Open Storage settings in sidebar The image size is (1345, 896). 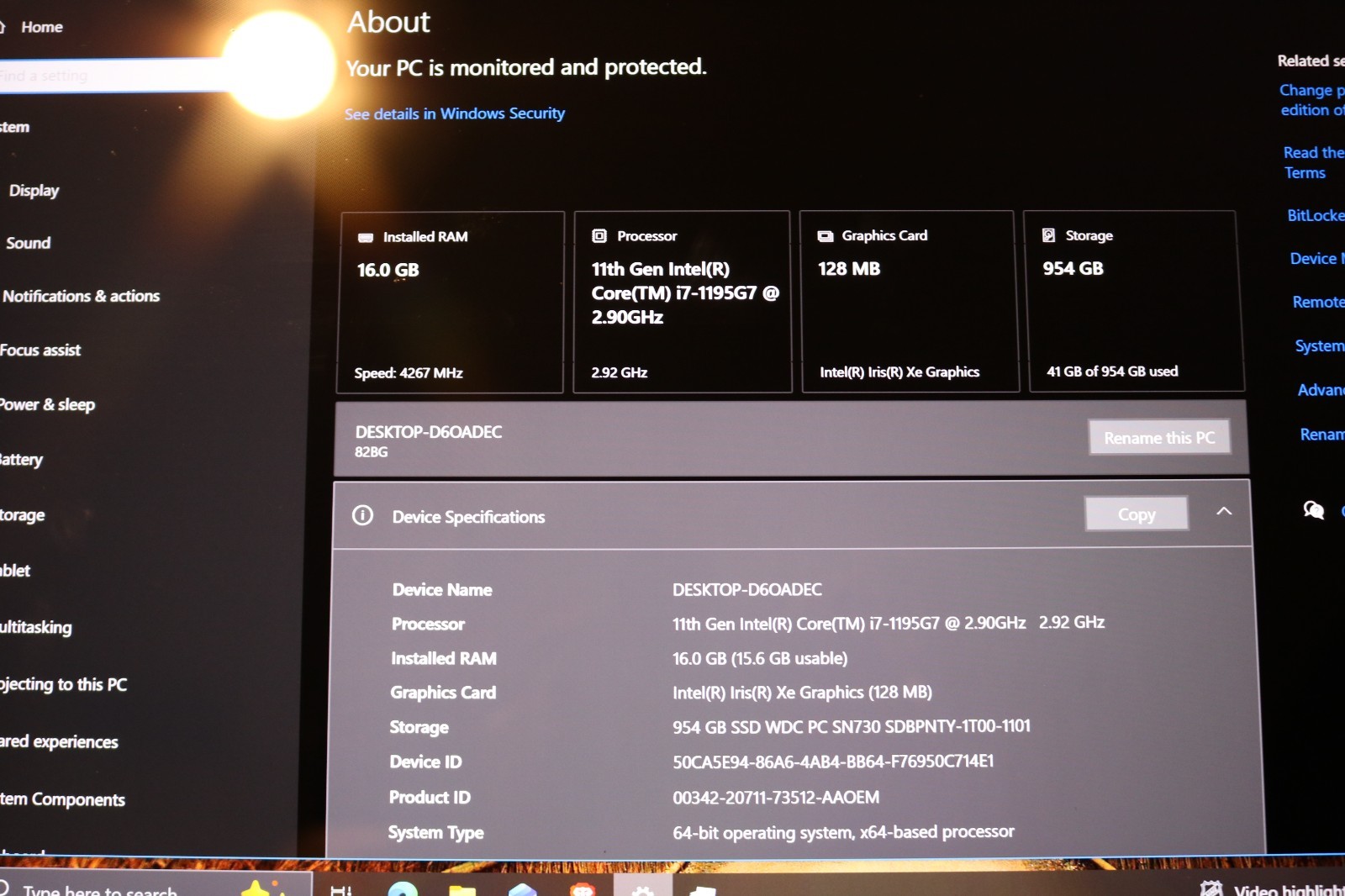pos(23,515)
